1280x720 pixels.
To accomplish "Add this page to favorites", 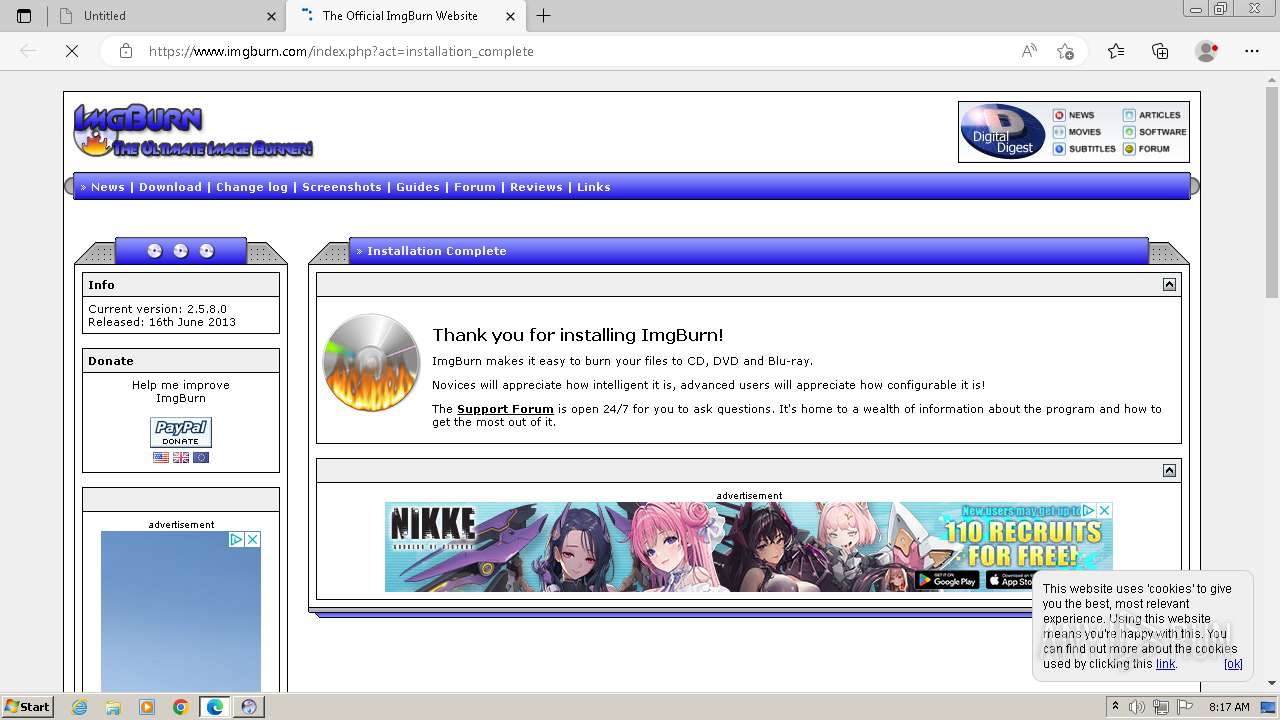I will pyautogui.click(x=1066, y=51).
